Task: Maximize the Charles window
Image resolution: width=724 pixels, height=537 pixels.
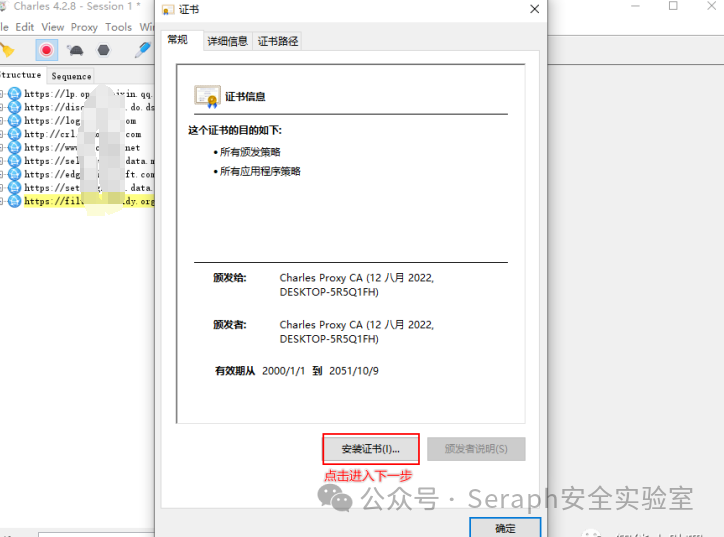Action: click(x=673, y=6)
